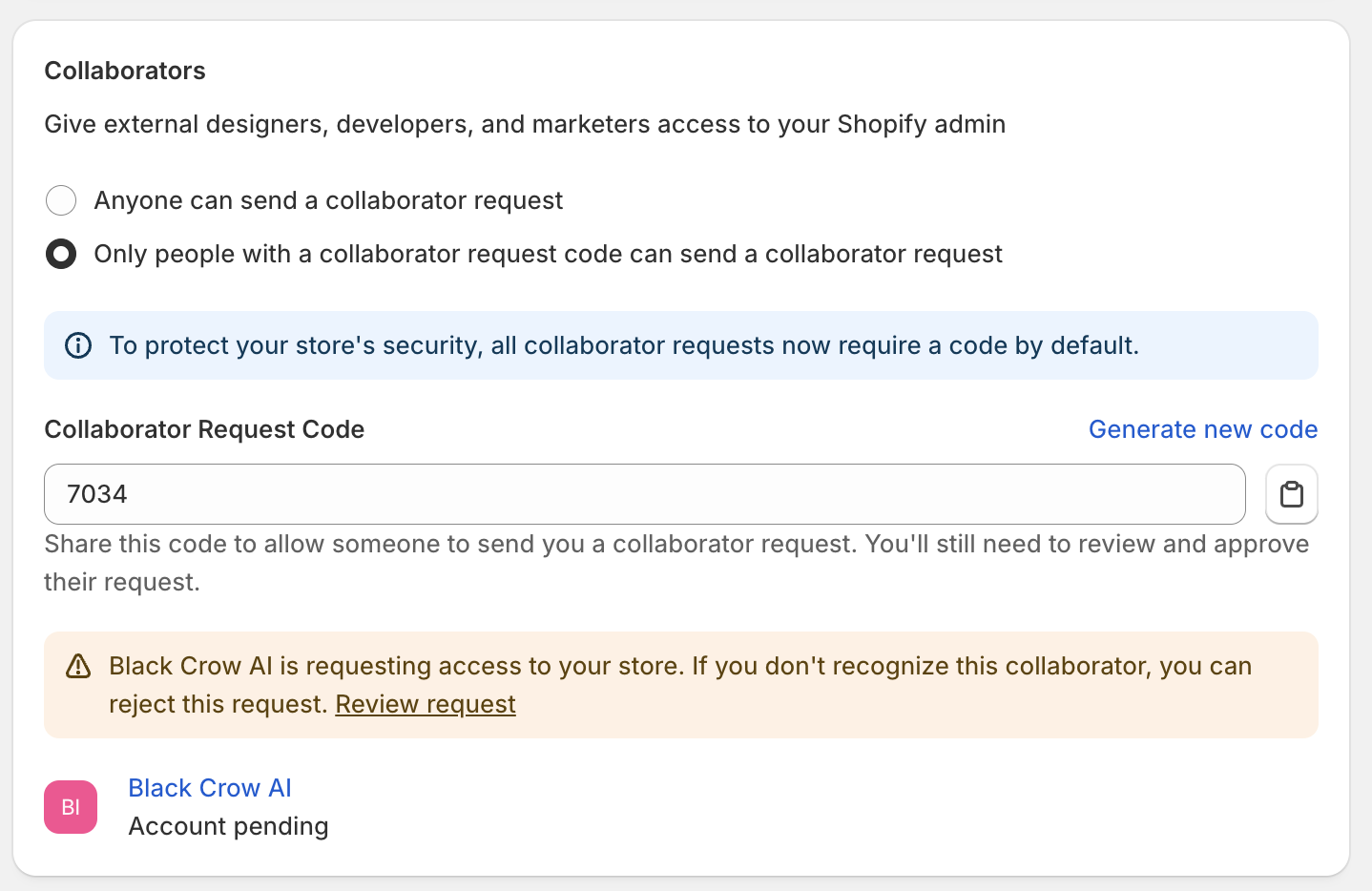This screenshot has width=1372, height=891.
Task: Click the info icon in blue banner
Action: click(x=78, y=345)
